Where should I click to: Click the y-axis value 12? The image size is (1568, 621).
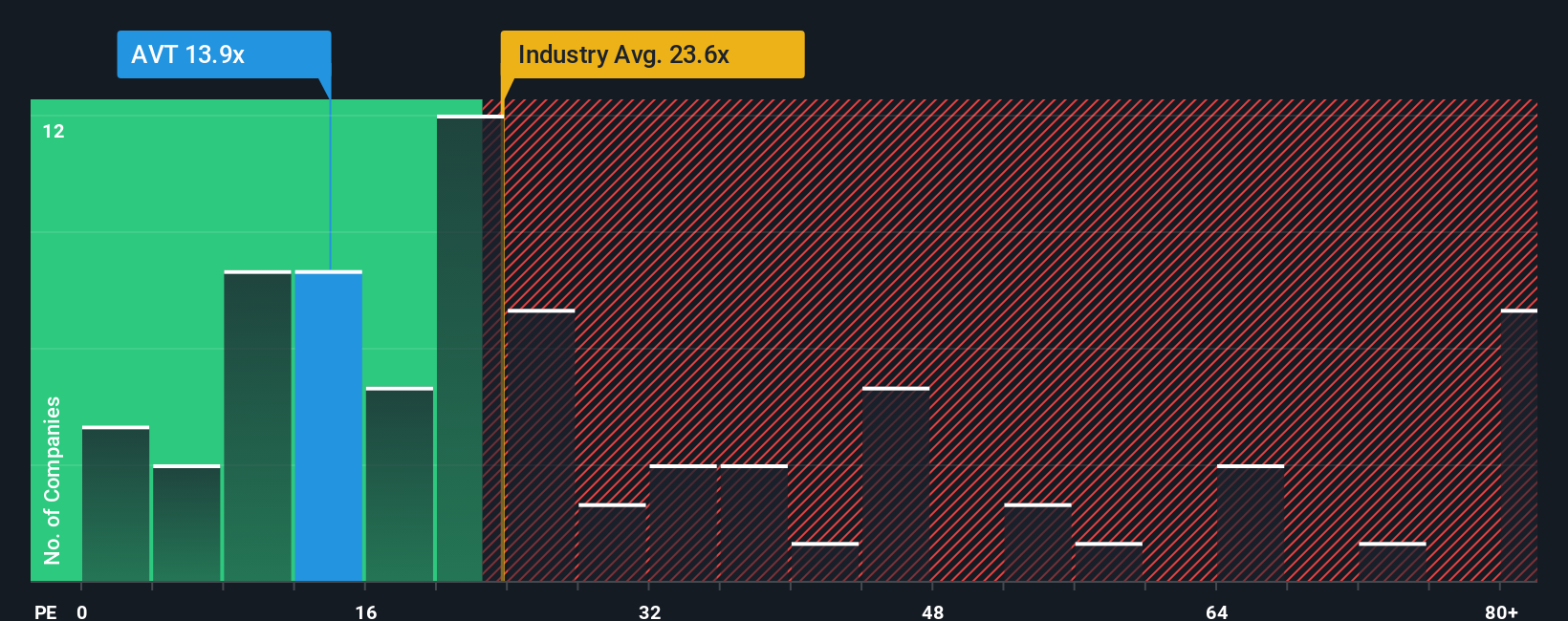point(54,131)
